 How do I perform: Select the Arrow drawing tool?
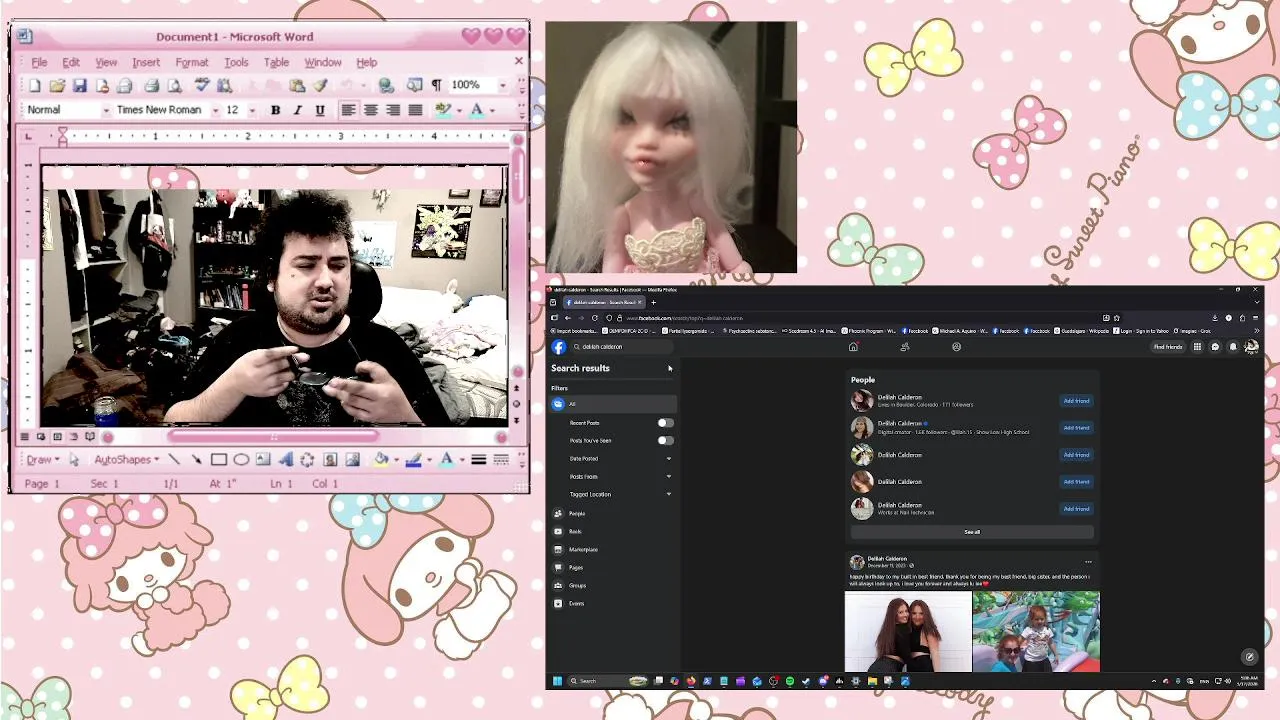196,460
